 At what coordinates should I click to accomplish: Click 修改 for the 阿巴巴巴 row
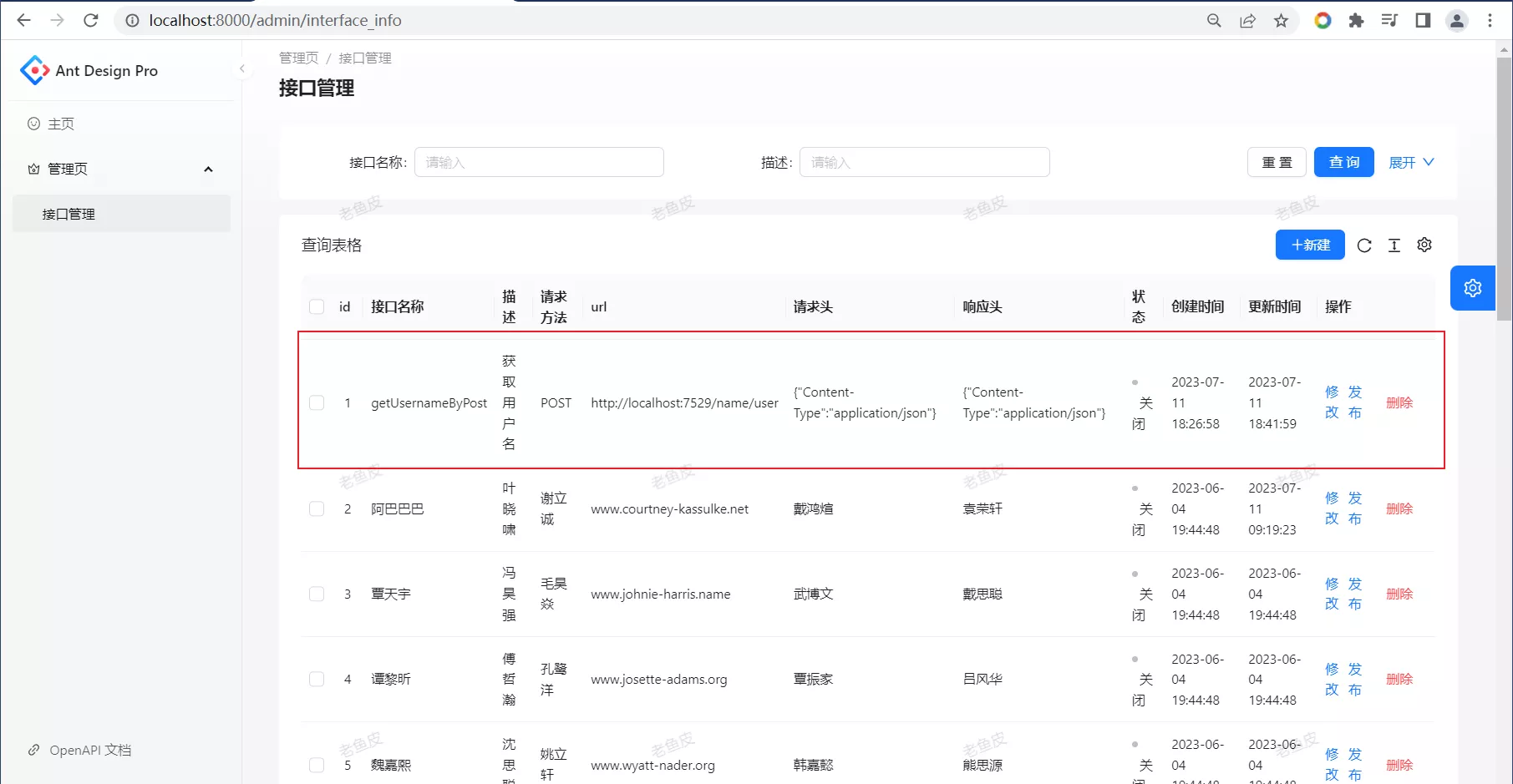(1332, 508)
